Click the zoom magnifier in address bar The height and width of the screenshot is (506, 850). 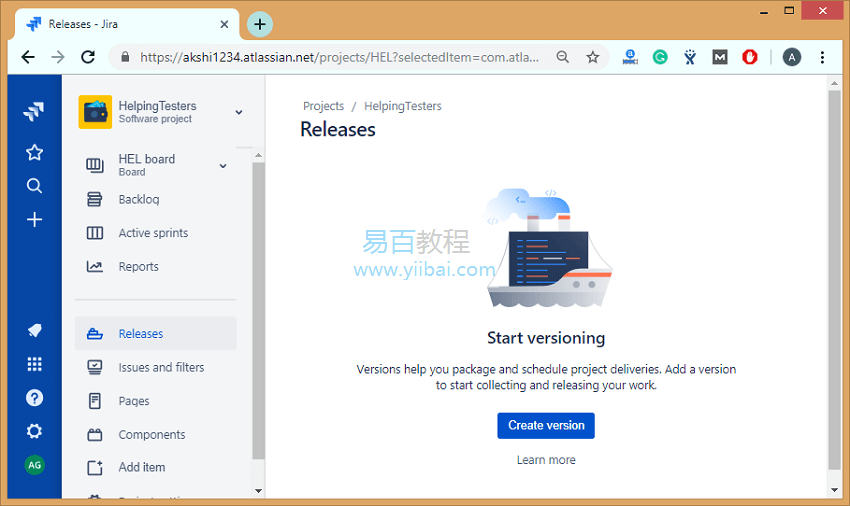click(x=563, y=57)
